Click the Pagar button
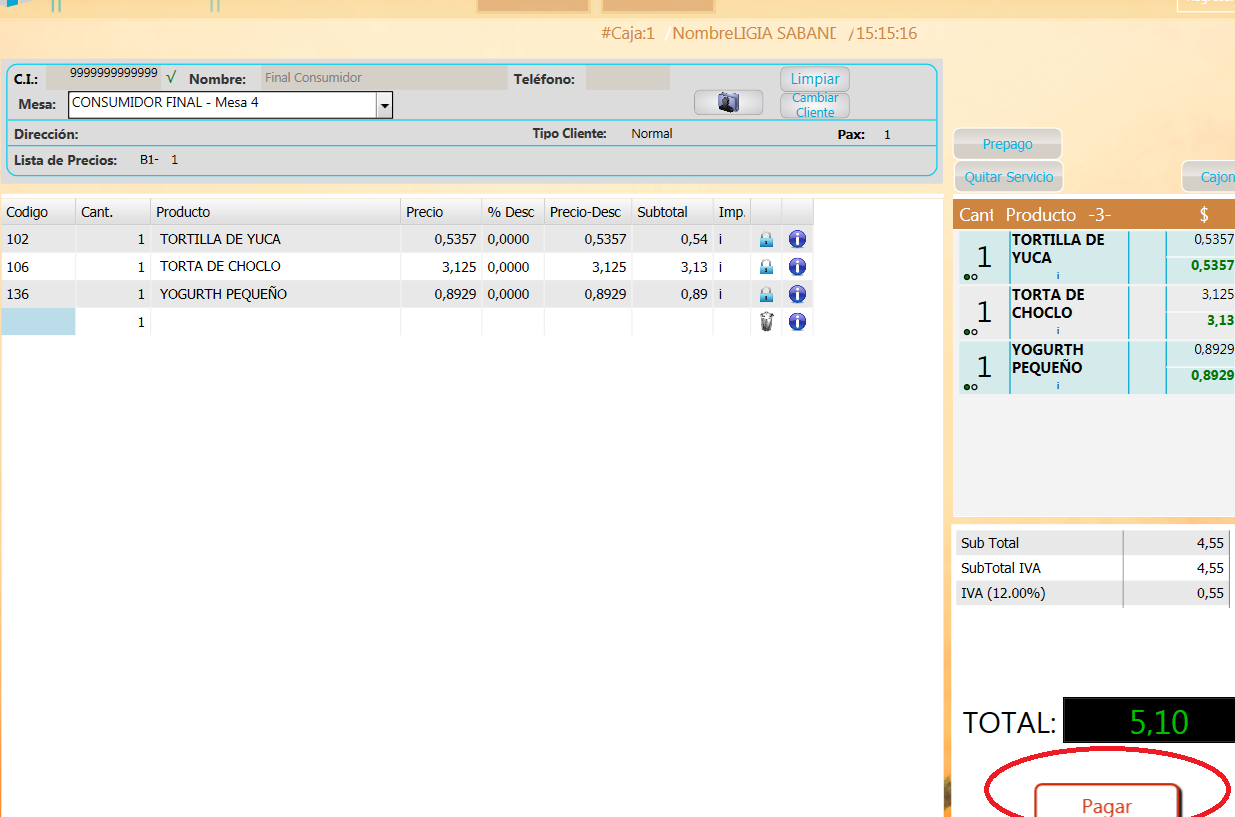Viewport: 1235px width, 817px height. [1107, 803]
